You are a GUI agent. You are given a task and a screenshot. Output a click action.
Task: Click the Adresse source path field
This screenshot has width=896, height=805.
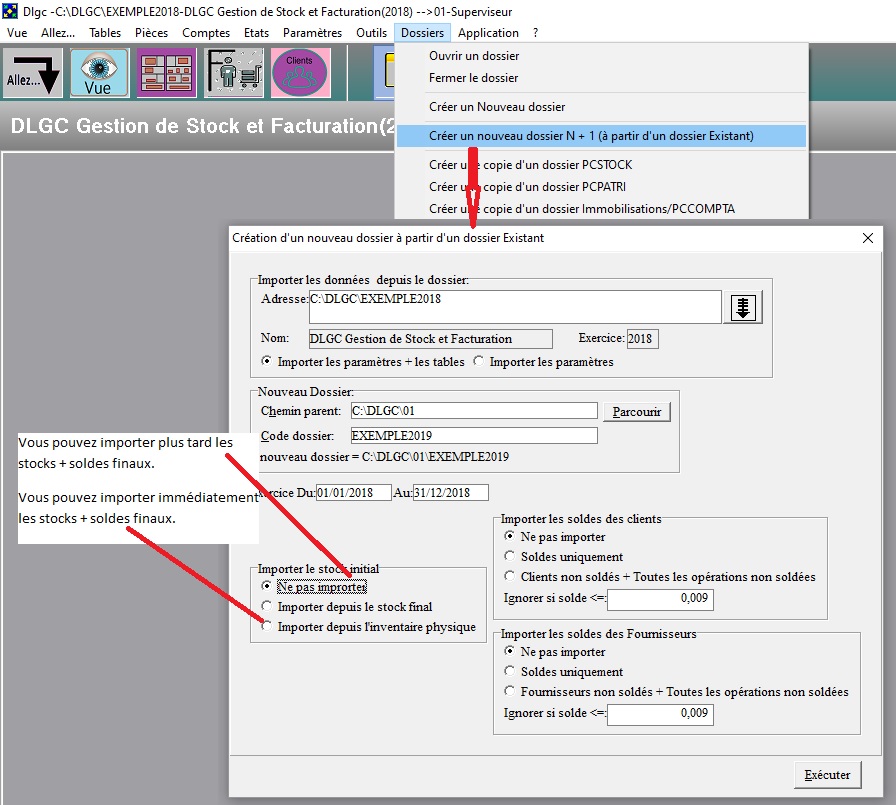[515, 307]
